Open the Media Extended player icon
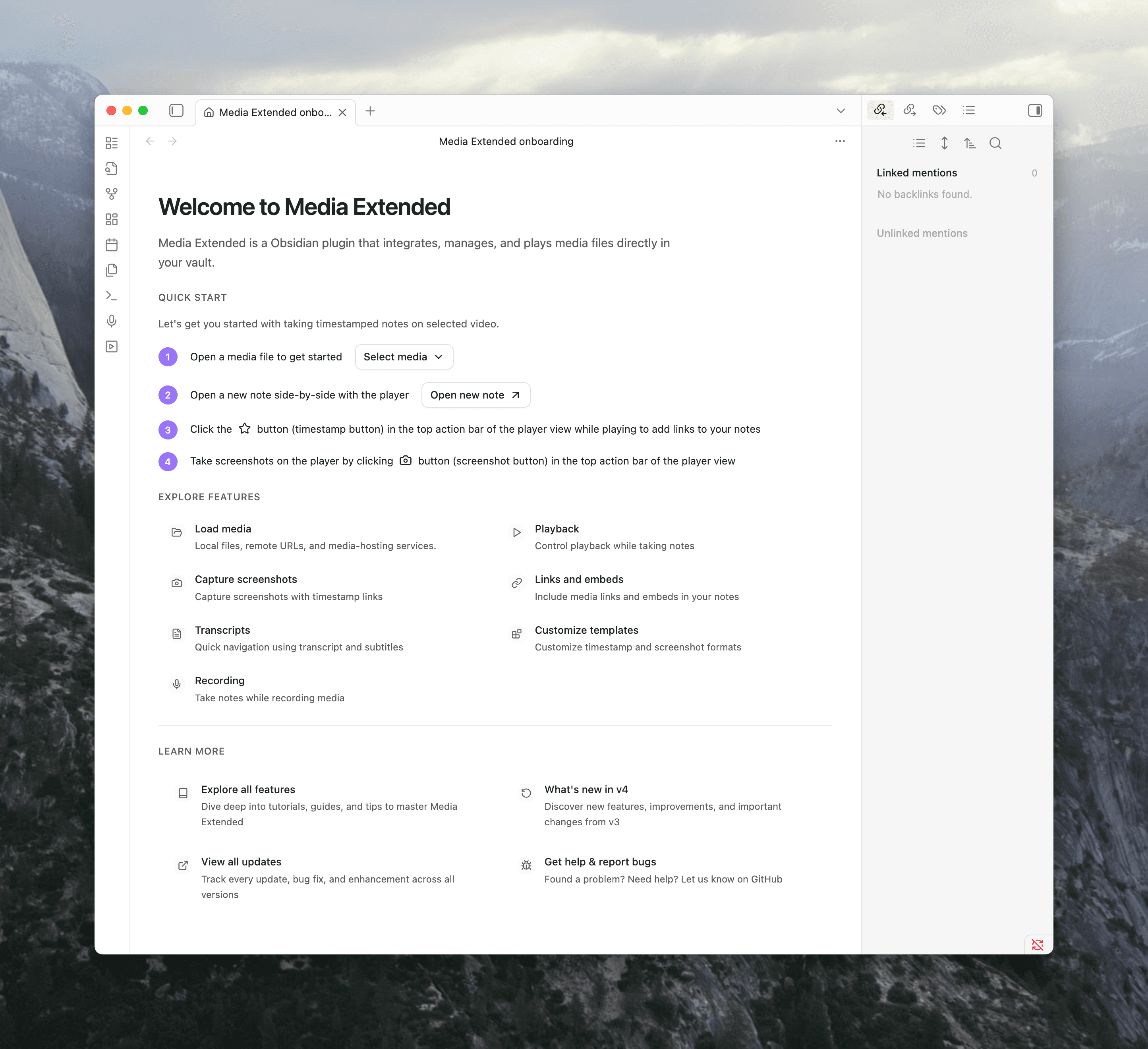 112,346
